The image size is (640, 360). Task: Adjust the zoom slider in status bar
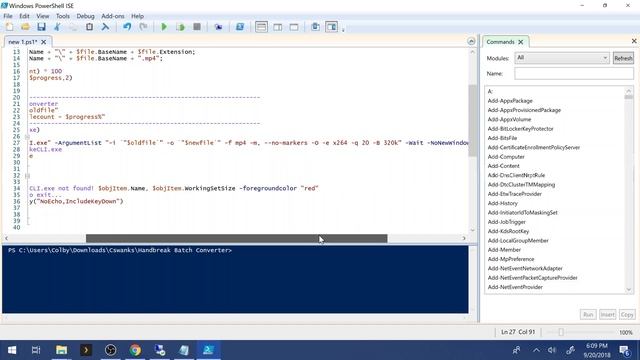[x=561, y=333]
